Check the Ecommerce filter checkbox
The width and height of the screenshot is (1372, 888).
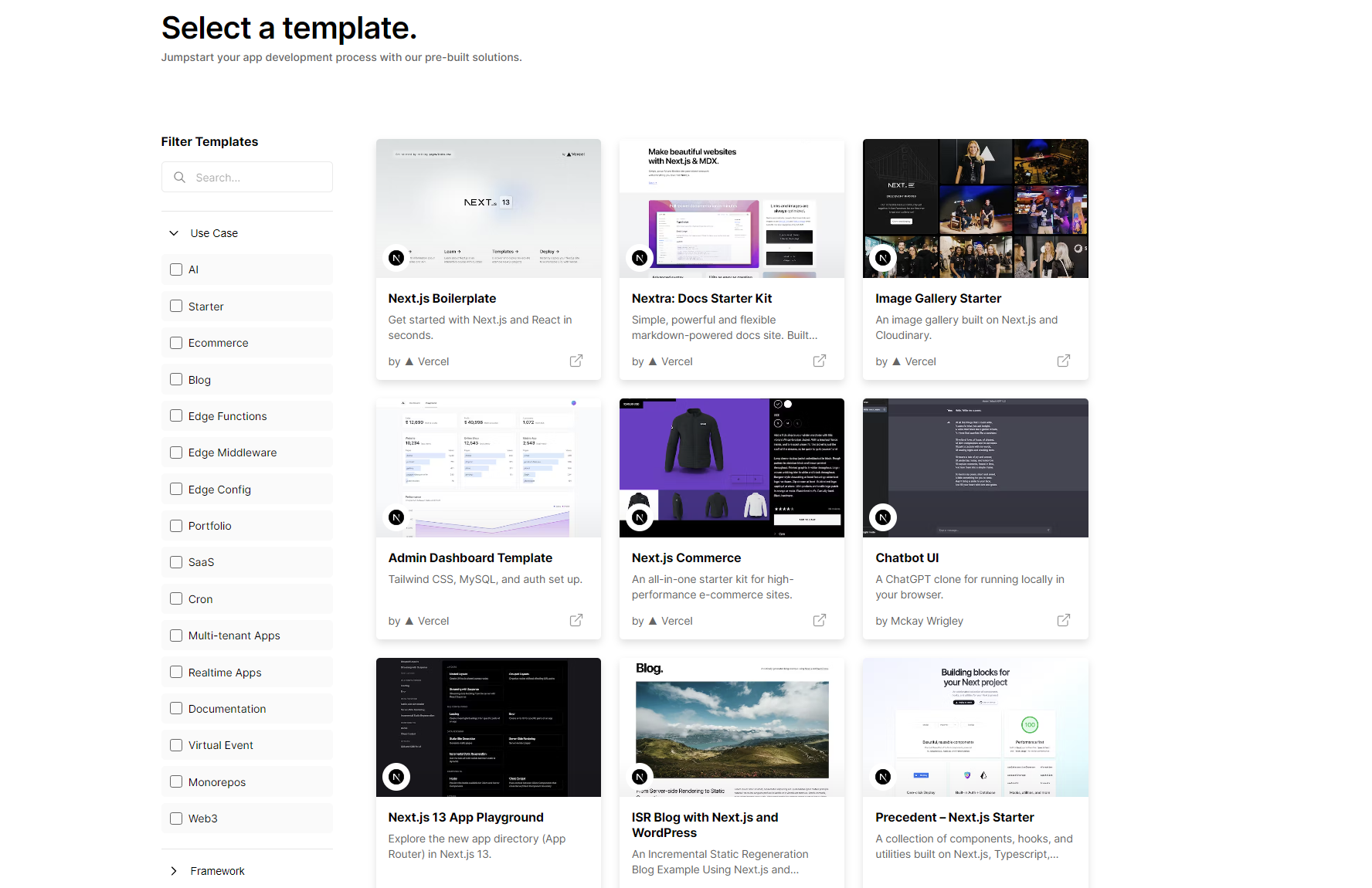[x=176, y=343]
